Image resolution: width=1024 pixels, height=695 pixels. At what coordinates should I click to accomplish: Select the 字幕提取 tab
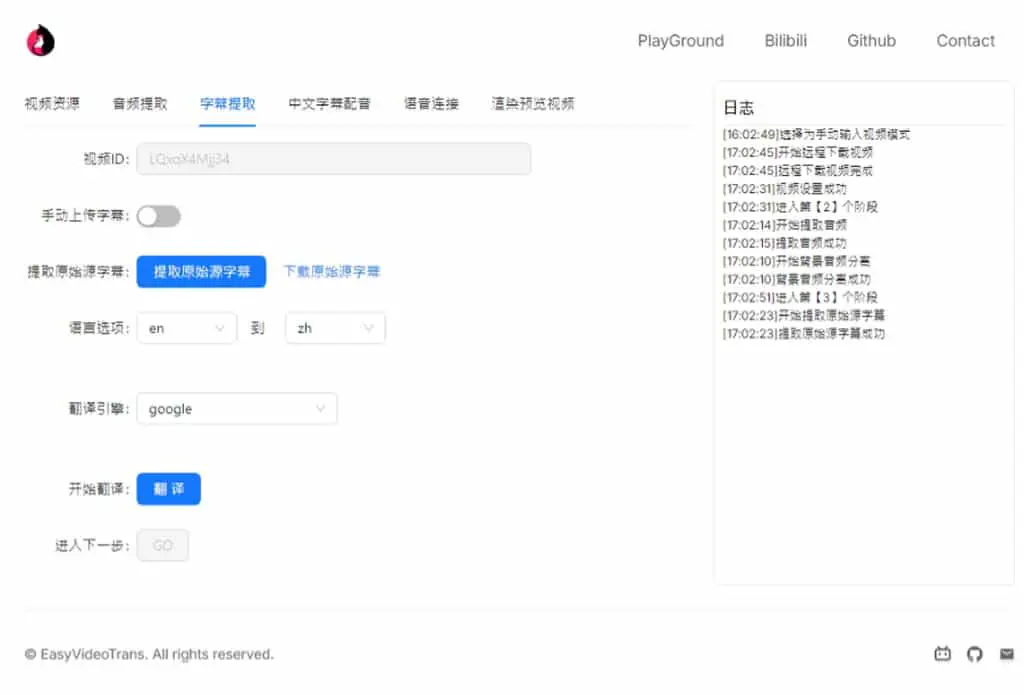[227, 103]
